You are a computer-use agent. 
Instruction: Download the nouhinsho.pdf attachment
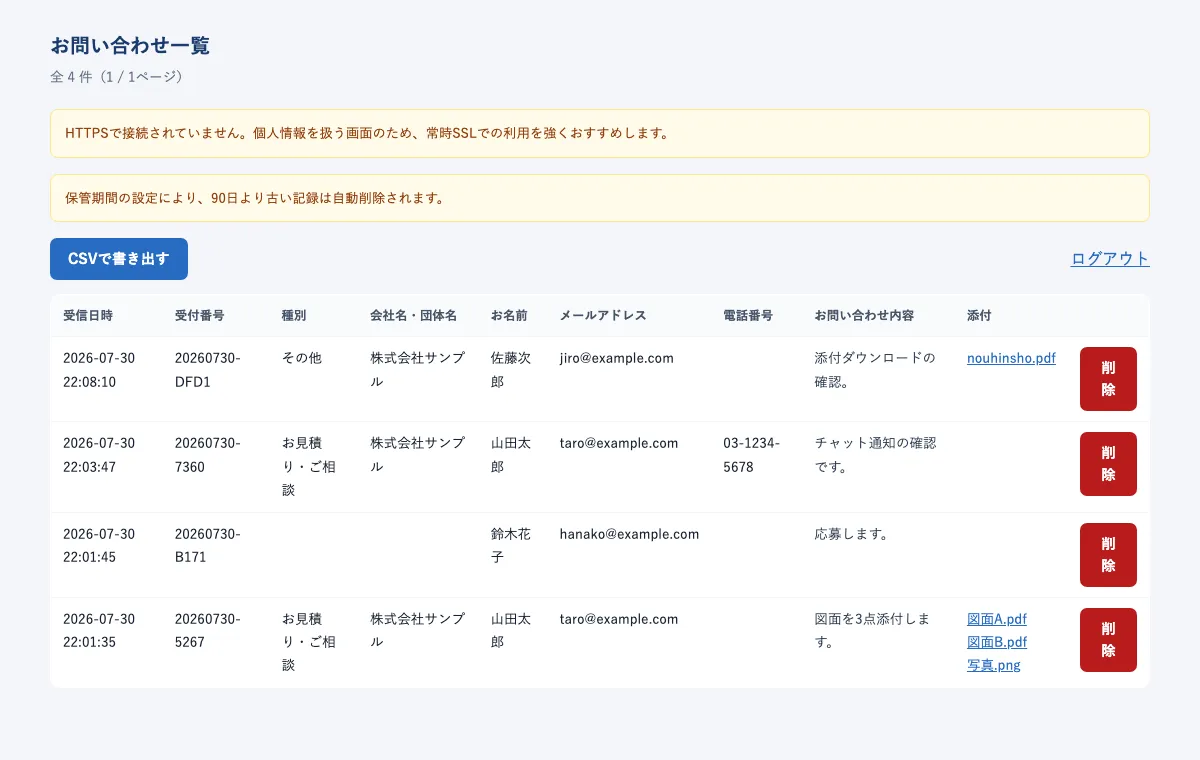tap(1011, 358)
